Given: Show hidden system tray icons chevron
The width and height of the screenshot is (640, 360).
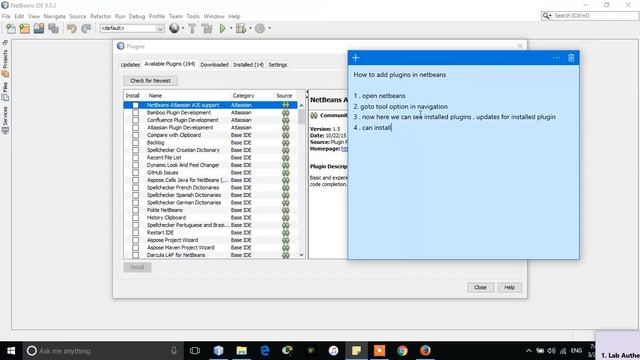Looking at the screenshot, I should [529, 351].
